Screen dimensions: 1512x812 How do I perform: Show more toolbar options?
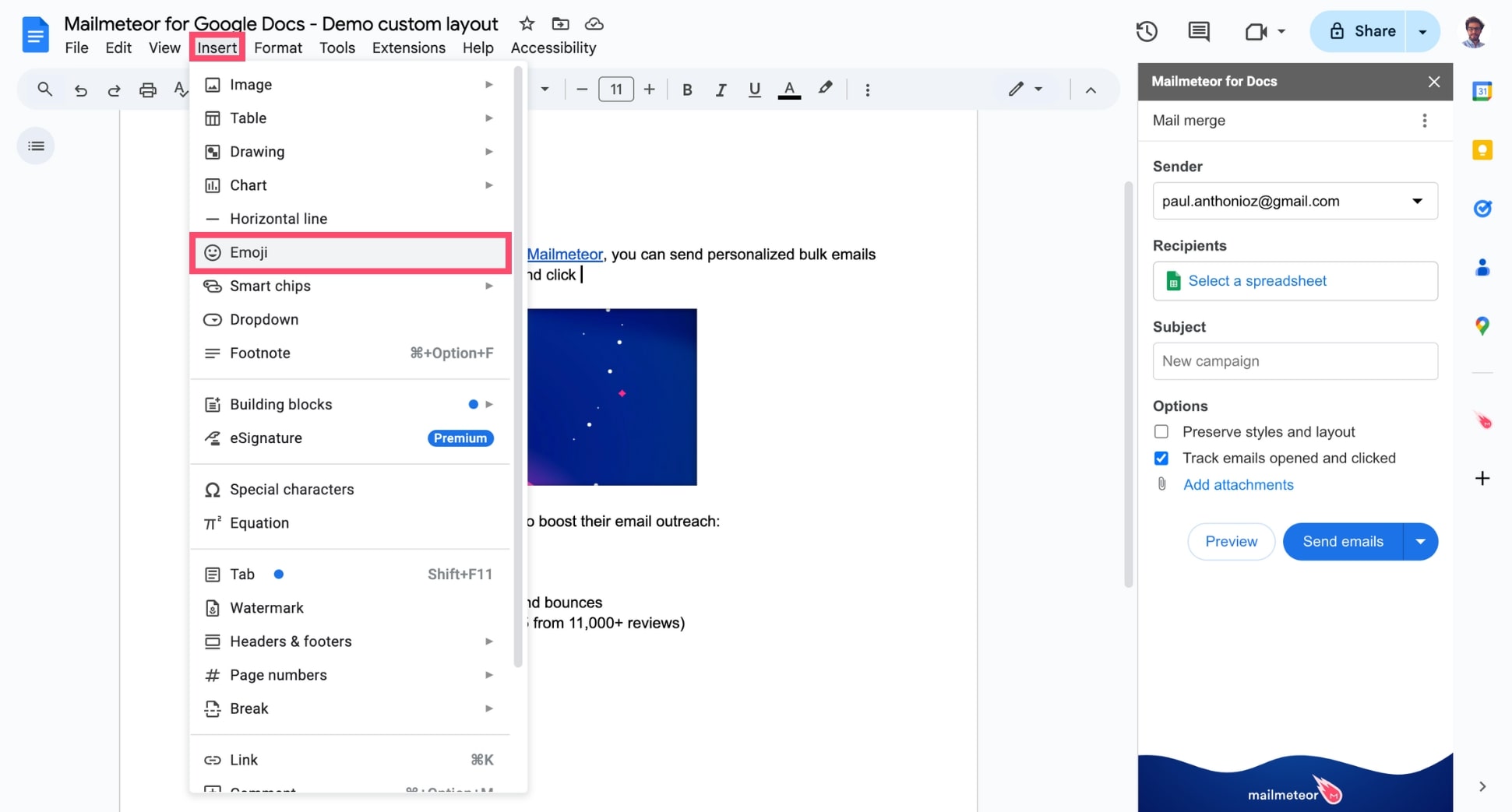tap(867, 90)
